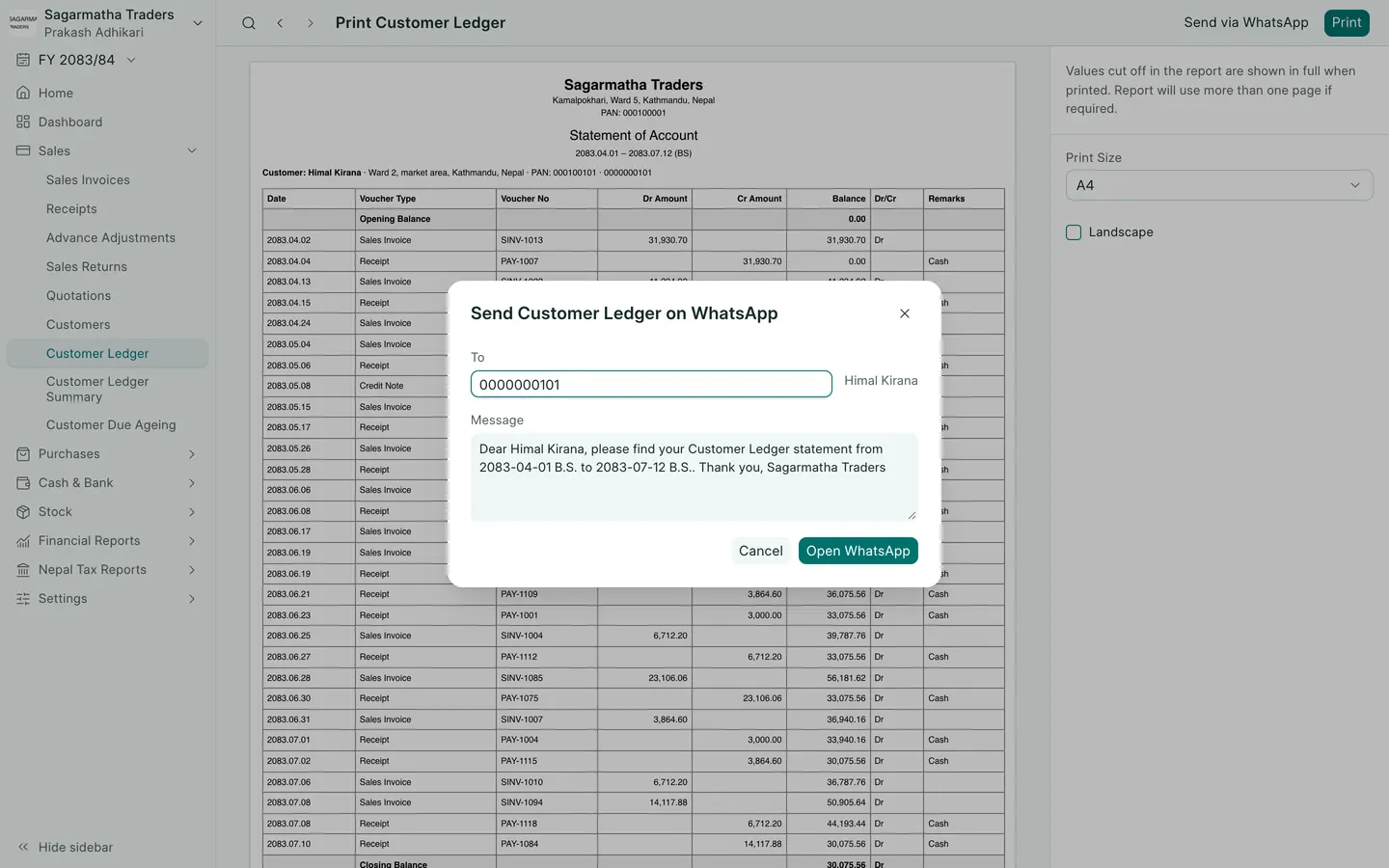The height and width of the screenshot is (868, 1389).
Task: Click the Stock box icon
Action: (x=23, y=512)
